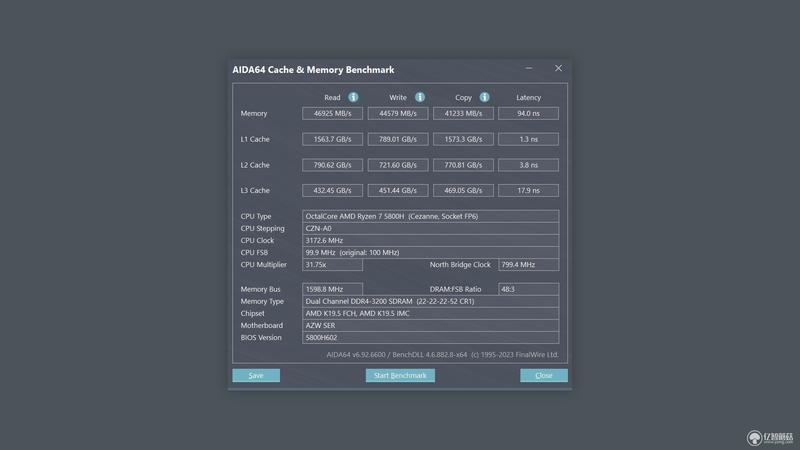Click the Close button at bottom
Screen dimensions: 800x450
(x=544, y=376)
